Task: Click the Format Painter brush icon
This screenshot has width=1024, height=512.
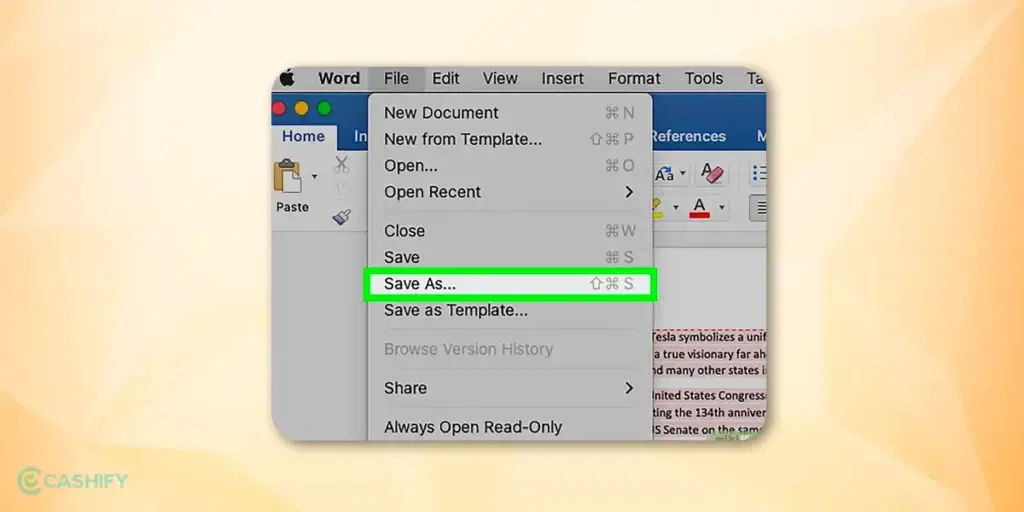Action: 342,217
